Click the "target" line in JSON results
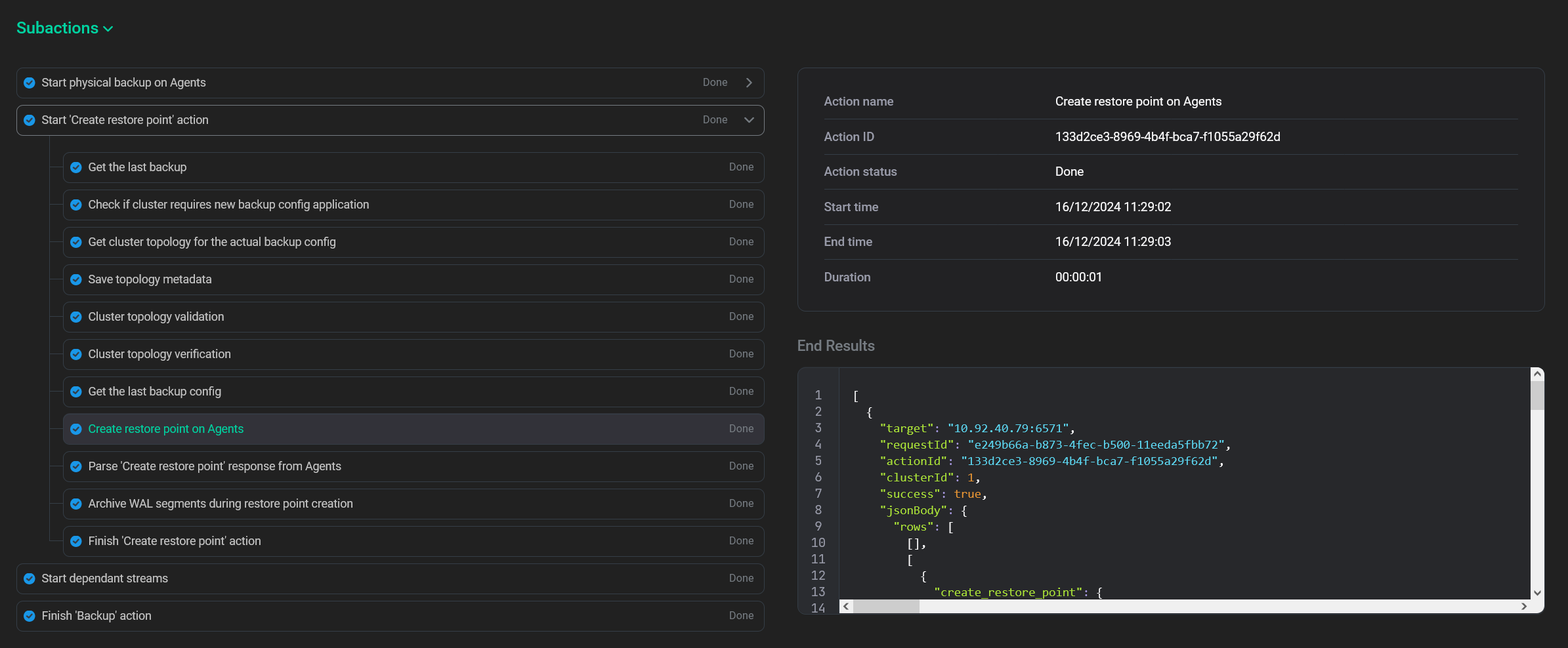Viewport: 1568px width, 648px height. click(977, 428)
